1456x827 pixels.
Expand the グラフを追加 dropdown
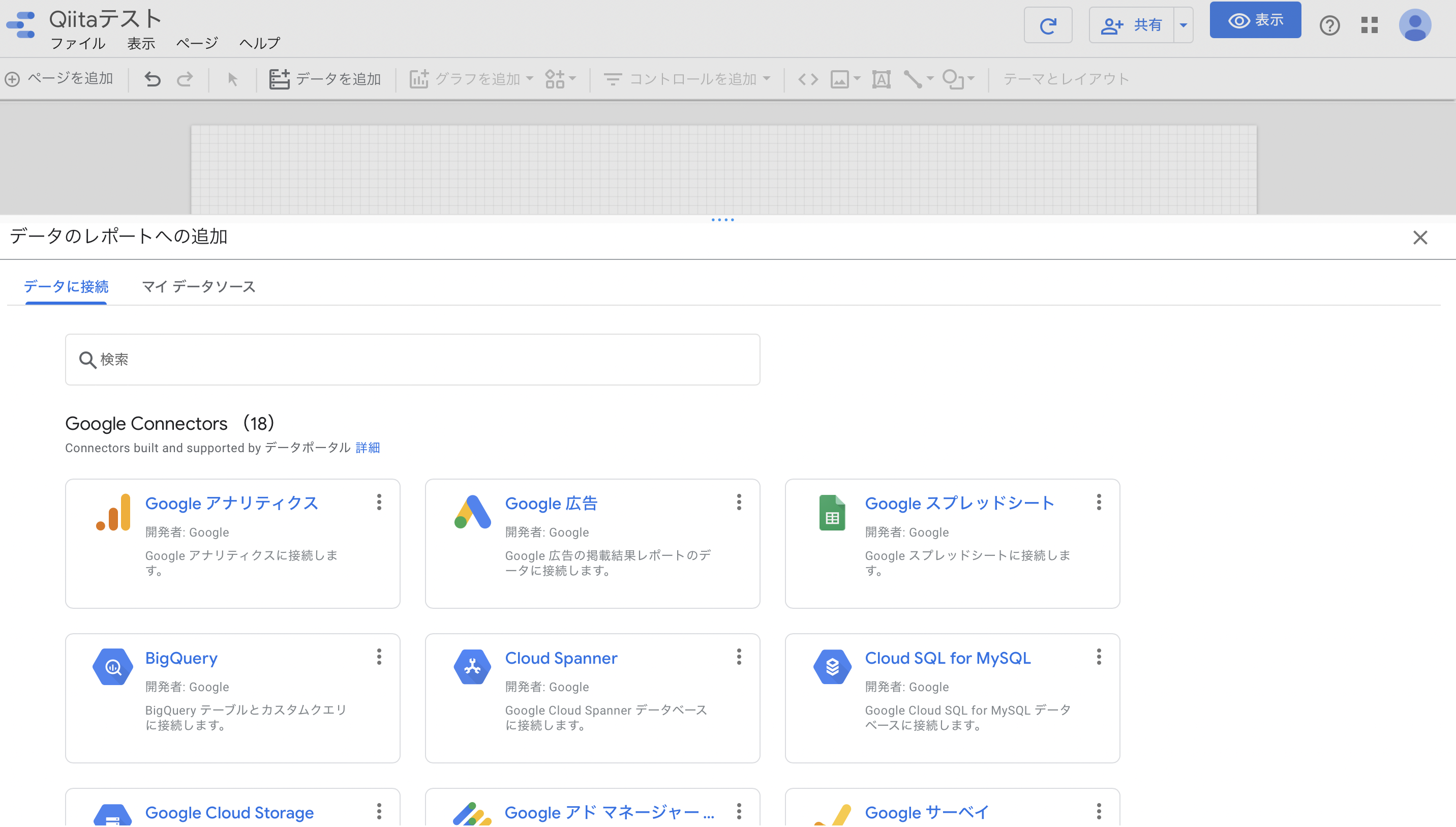pos(530,78)
